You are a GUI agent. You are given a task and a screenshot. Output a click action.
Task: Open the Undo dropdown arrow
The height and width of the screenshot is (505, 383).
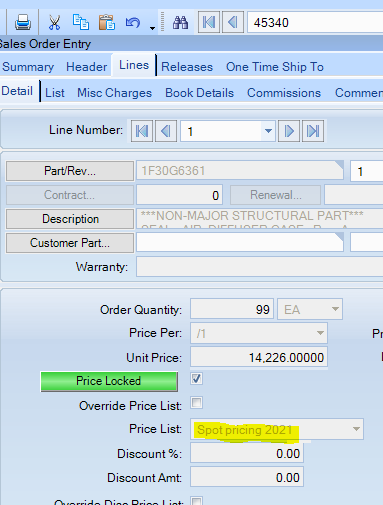pyautogui.click(x=152, y=28)
